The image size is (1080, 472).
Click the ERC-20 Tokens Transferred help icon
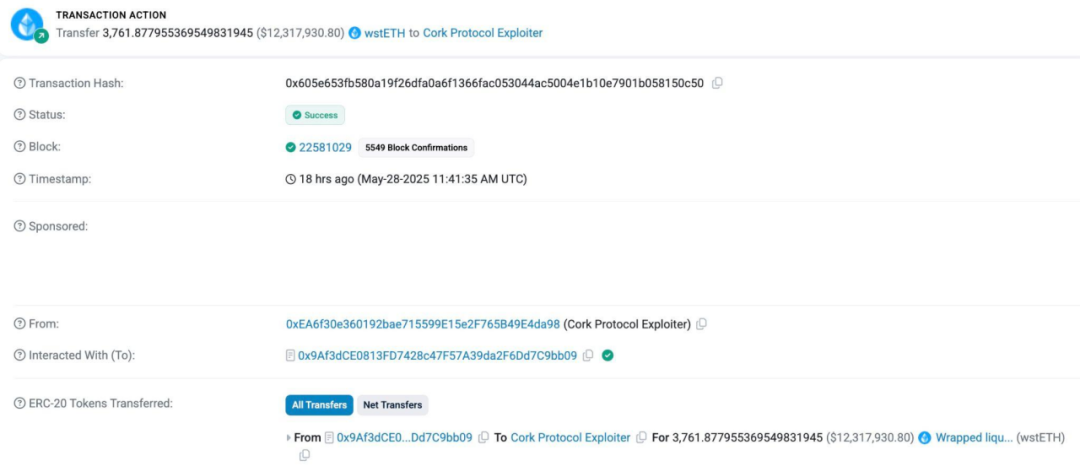[19, 404]
